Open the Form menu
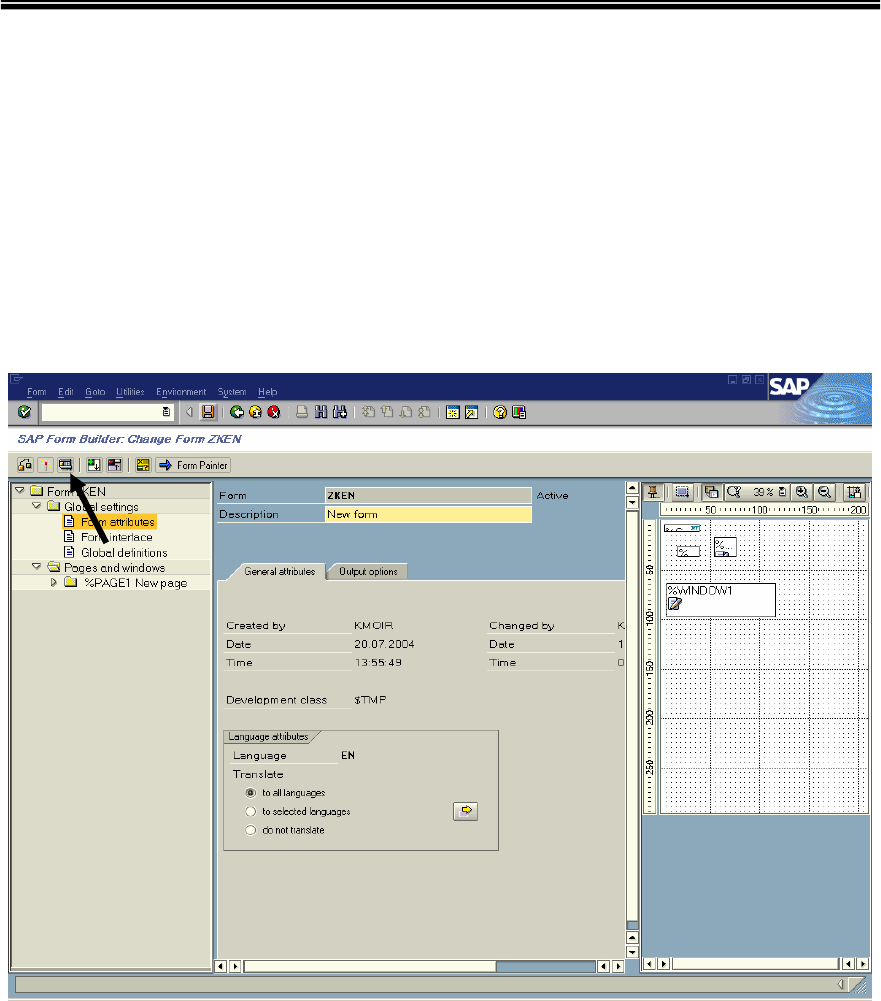This screenshot has height=1001, width=881. [x=36, y=392]
